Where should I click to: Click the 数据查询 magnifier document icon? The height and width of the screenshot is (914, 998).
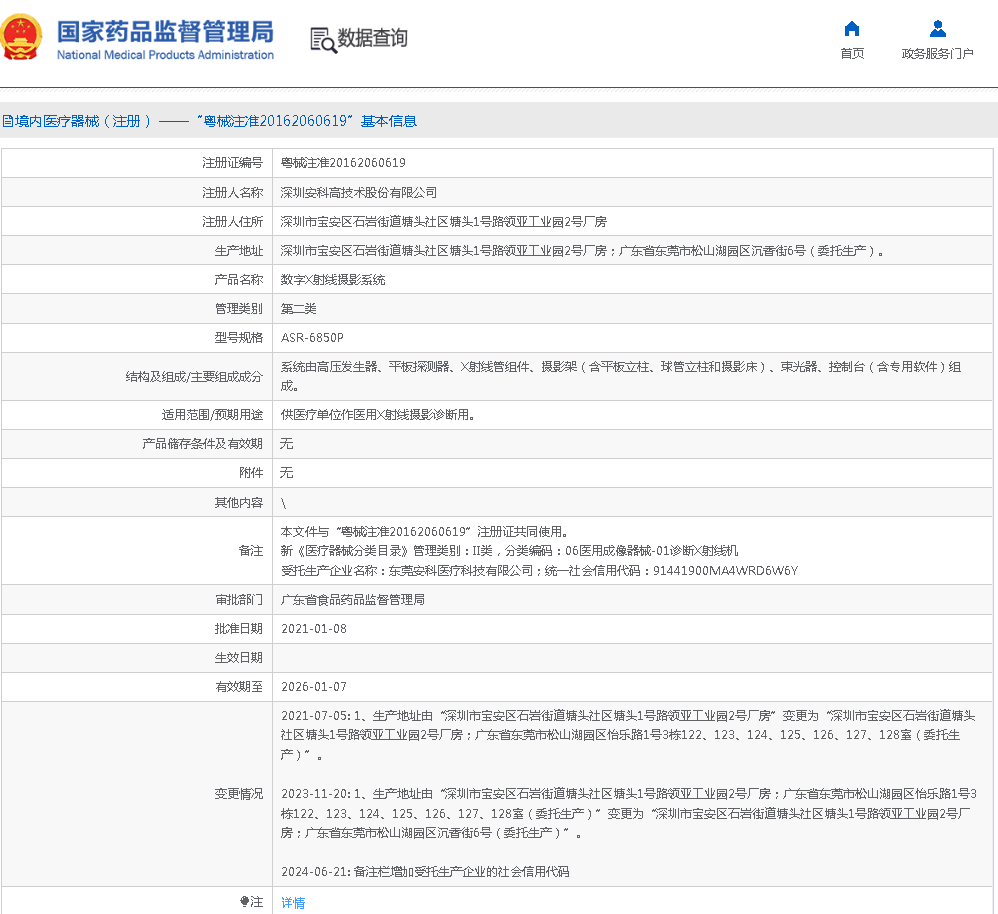[x=322, y=40]
